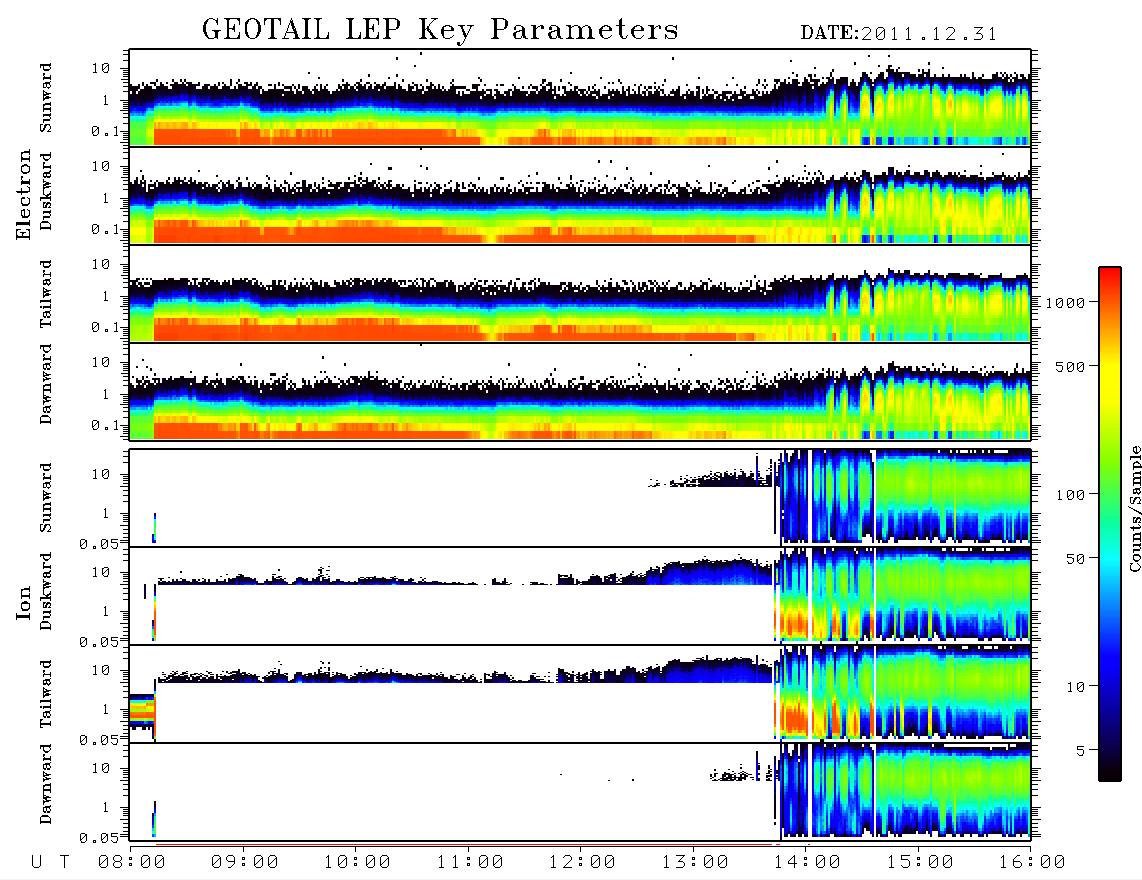Click the Ion Sunward spectrogram panel
The image size is (1142, 880).
(x=580, y=498)
